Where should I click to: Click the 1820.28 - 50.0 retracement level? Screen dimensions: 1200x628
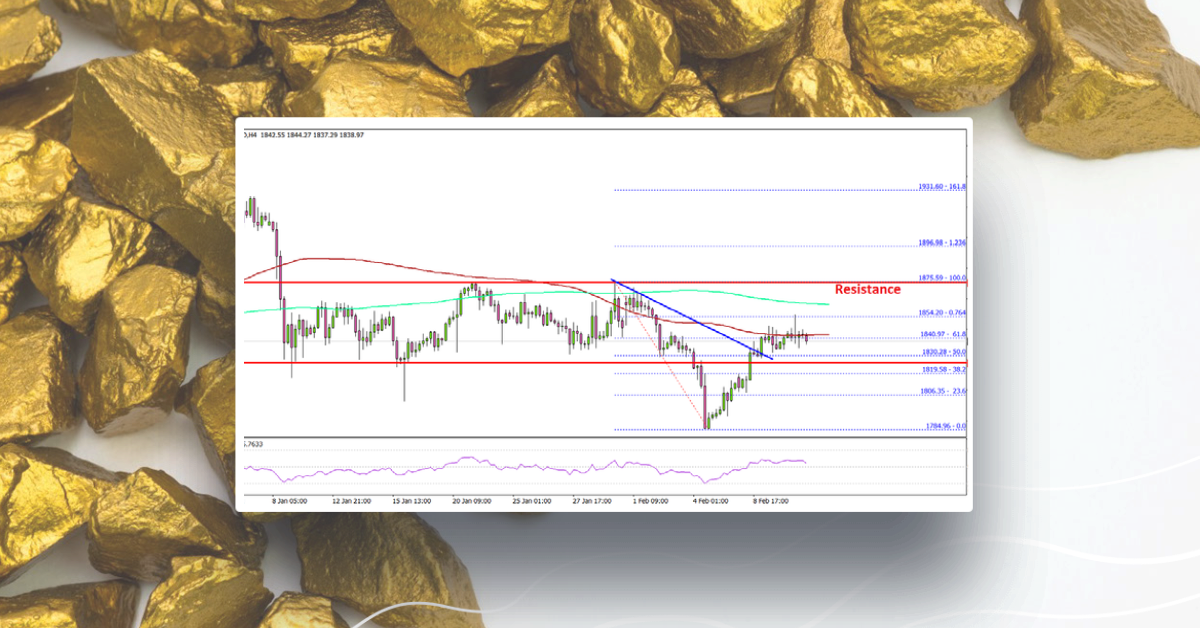point(941,350)
